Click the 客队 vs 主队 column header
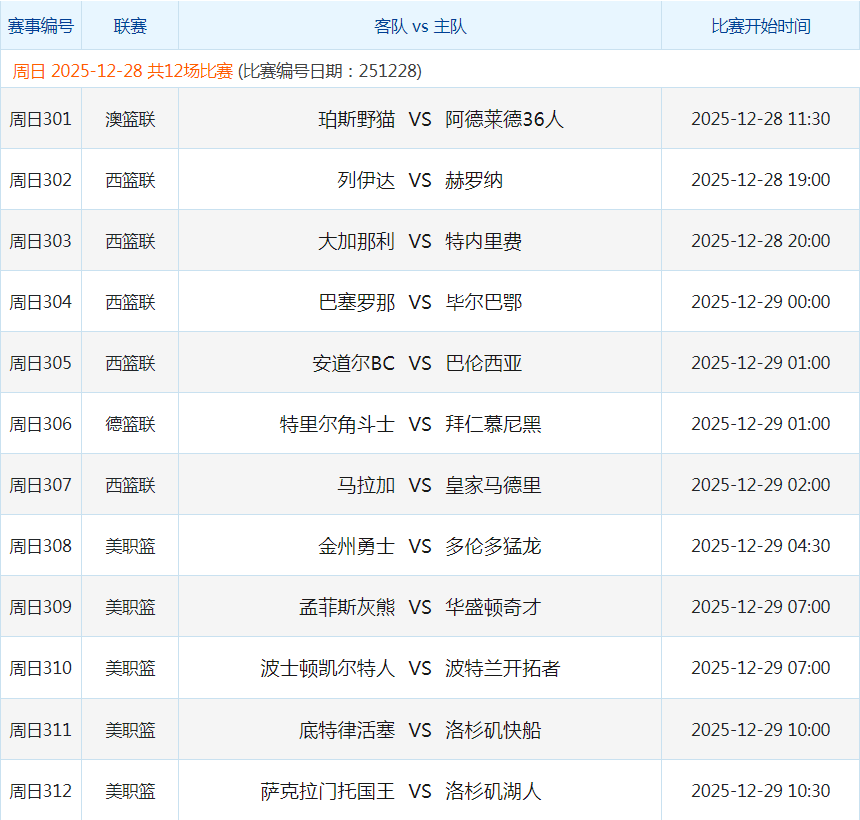This screenshot has width=860, height=820. click(420, 26)
